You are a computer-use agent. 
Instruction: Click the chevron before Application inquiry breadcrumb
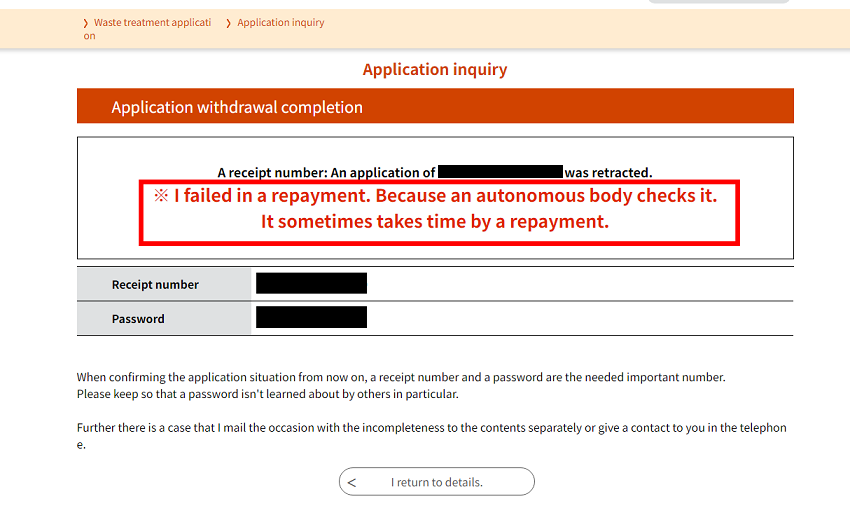228,23
